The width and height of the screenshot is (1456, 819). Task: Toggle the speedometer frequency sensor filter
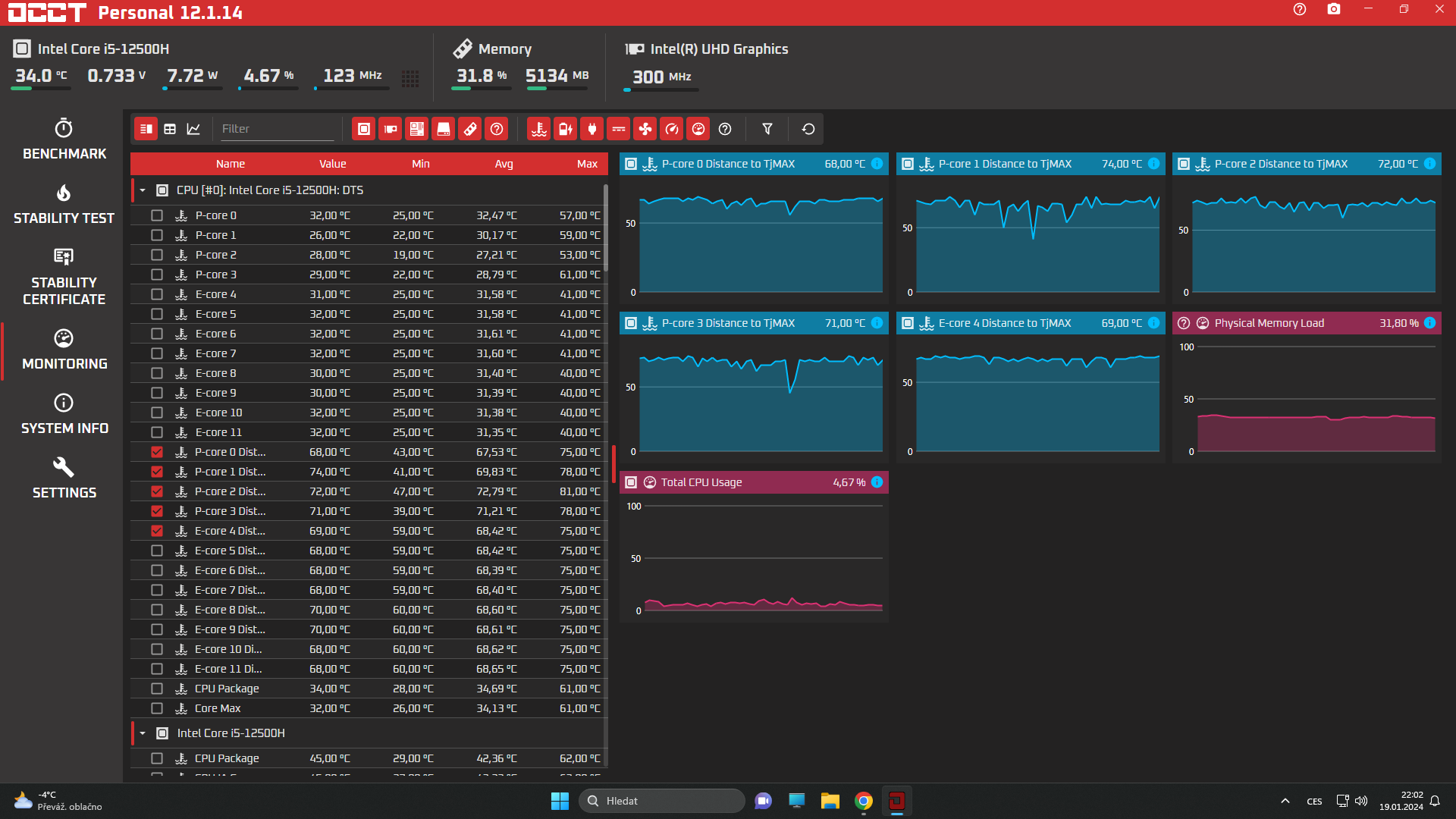(672, 129)
